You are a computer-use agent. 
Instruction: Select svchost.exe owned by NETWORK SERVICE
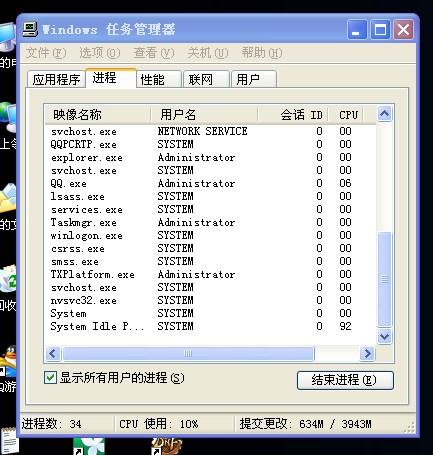[x=211, y=131]
